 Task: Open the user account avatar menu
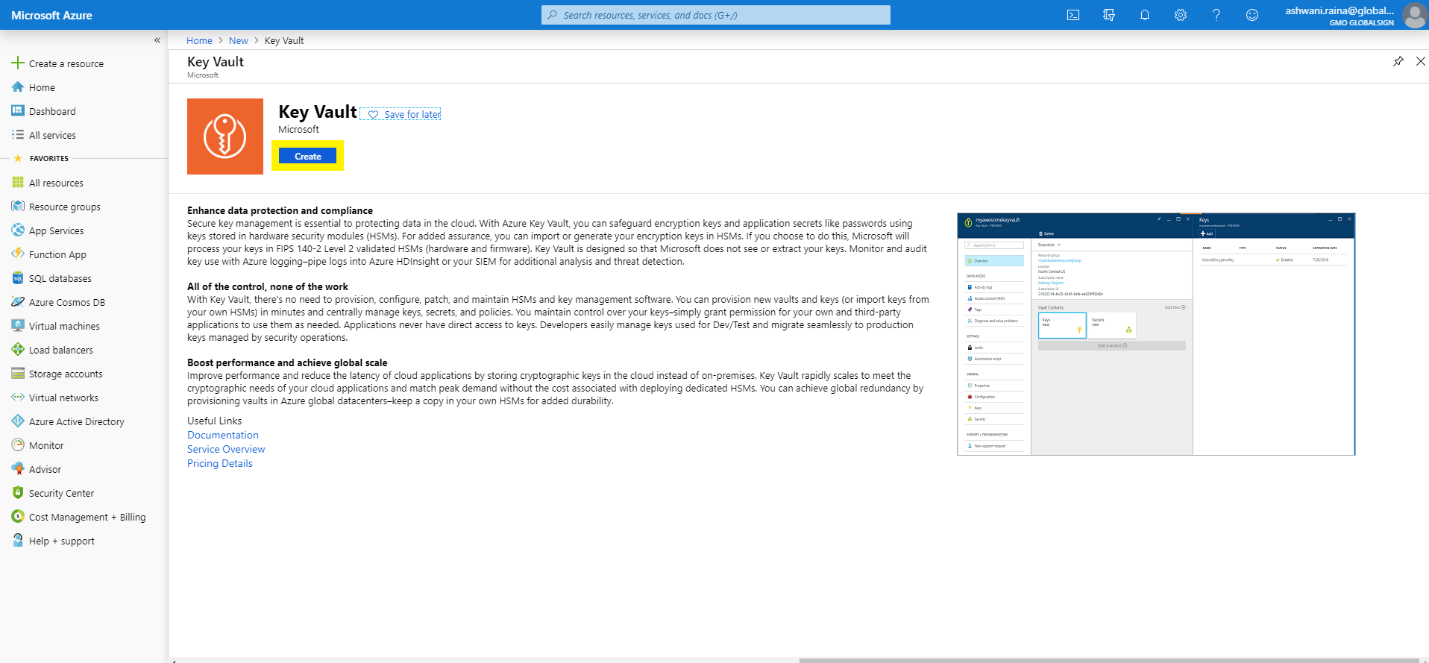pyautogui.click(x=1414, y=15)
